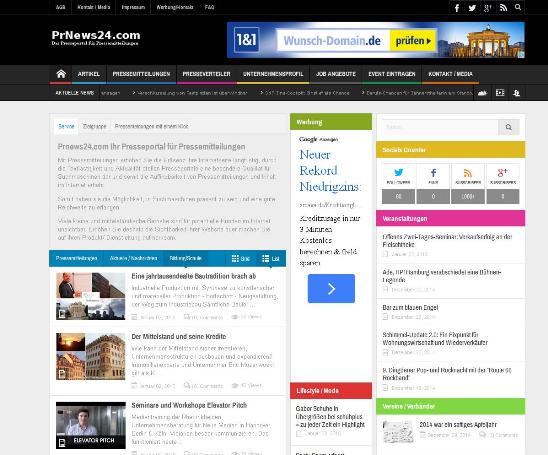Open PRESSEMITTEILUNGEN menu item

pos(141,74)
